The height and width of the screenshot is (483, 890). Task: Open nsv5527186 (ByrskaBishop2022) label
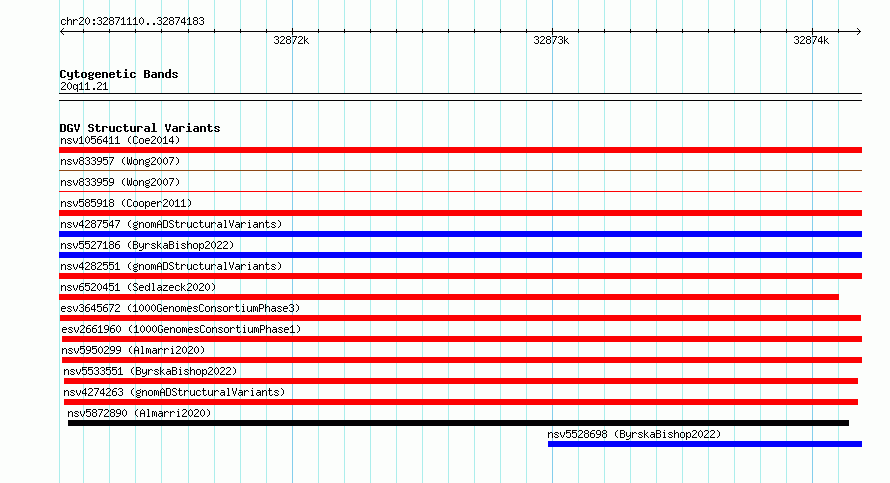tap(147, 245)
